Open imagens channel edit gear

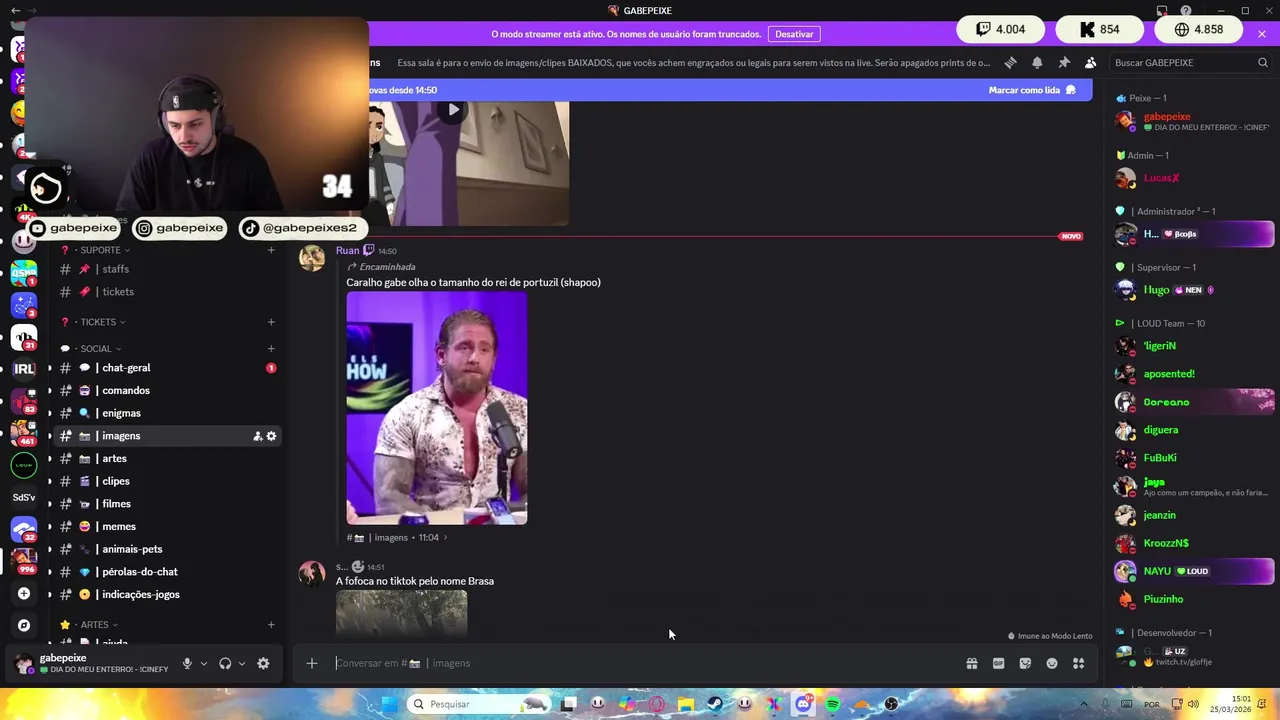pos(271,436)
